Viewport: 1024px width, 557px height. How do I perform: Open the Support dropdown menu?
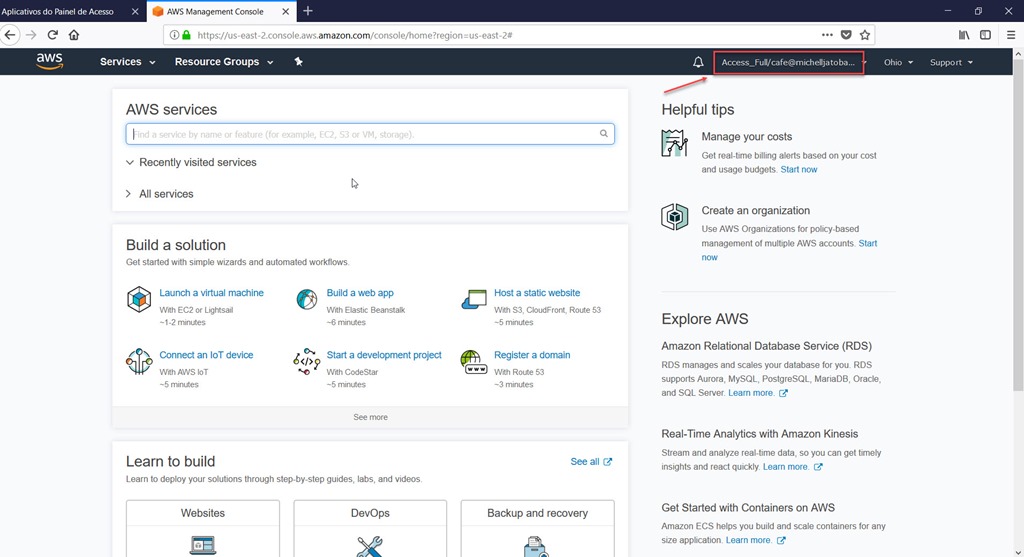(951, 62)
